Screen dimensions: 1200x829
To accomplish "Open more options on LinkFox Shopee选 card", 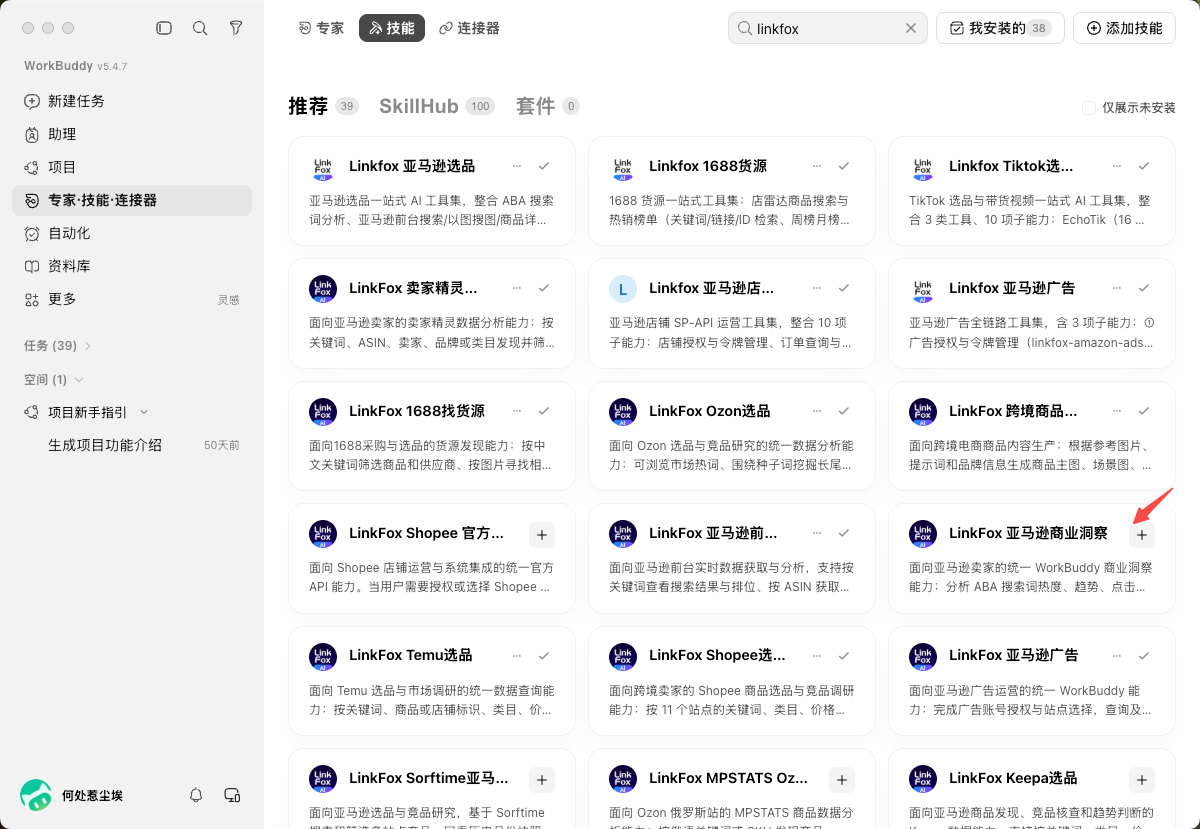I will 817,656.
